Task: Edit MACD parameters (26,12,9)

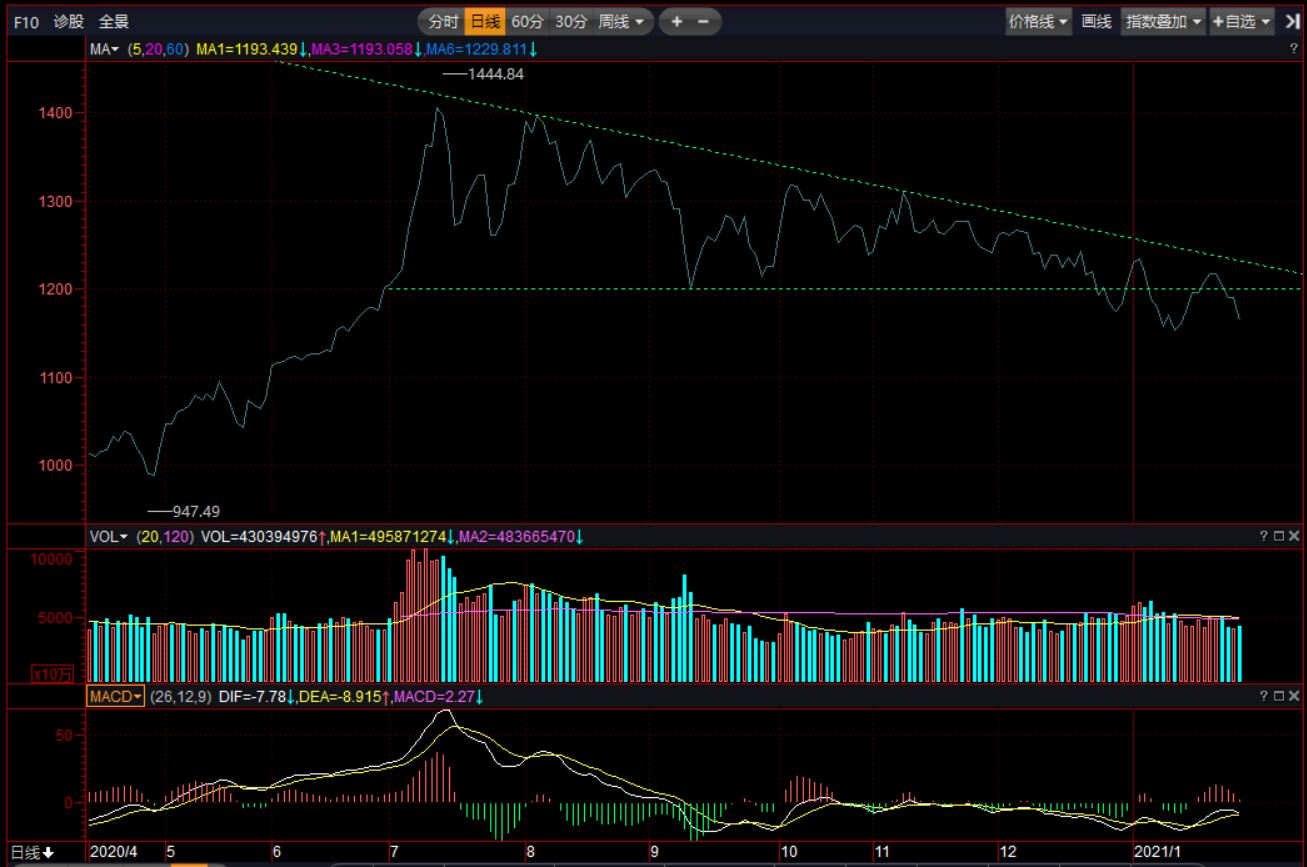Action: pyautogui.click(x=181, y=695)
